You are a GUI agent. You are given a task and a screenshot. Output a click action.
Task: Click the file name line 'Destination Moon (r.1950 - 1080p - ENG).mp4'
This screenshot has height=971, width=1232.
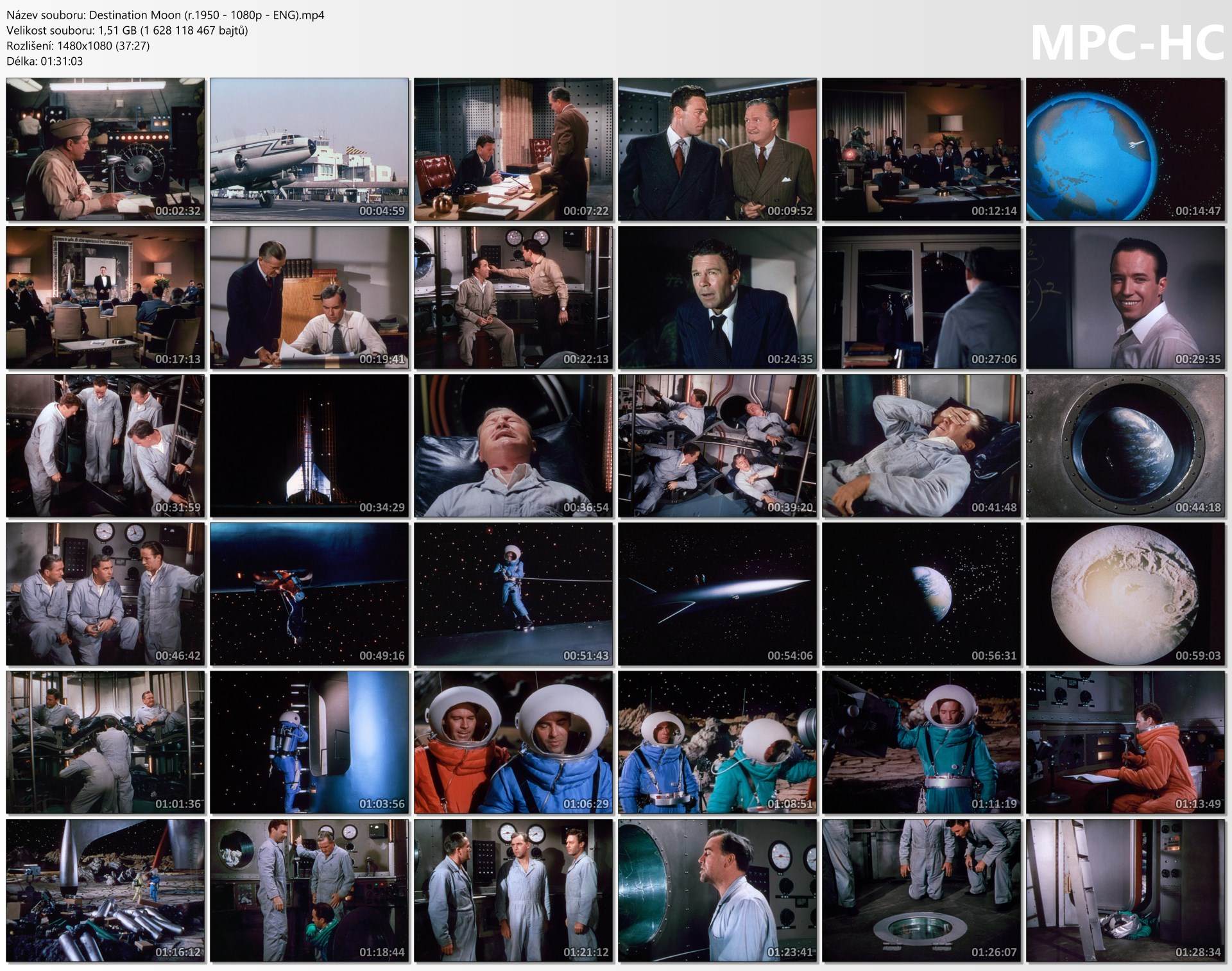click(x=166, y=15)
